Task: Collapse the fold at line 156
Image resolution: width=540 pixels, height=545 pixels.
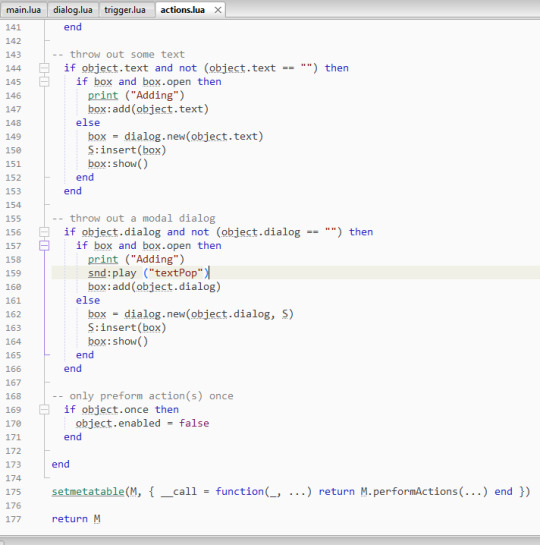Action: [44, 232]
